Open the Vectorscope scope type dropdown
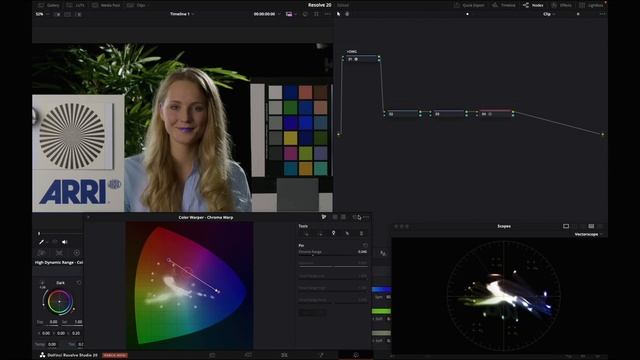Image resolution: width=640 pixels, height=360 pixels. point(588,234)
